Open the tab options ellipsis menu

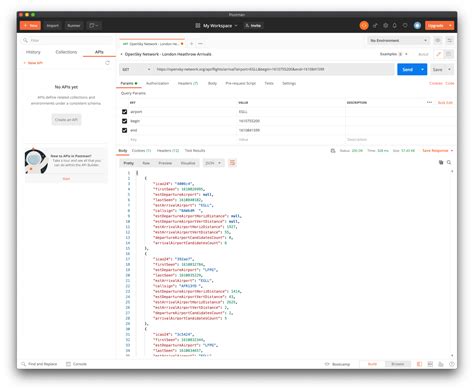tap(200, 44)
